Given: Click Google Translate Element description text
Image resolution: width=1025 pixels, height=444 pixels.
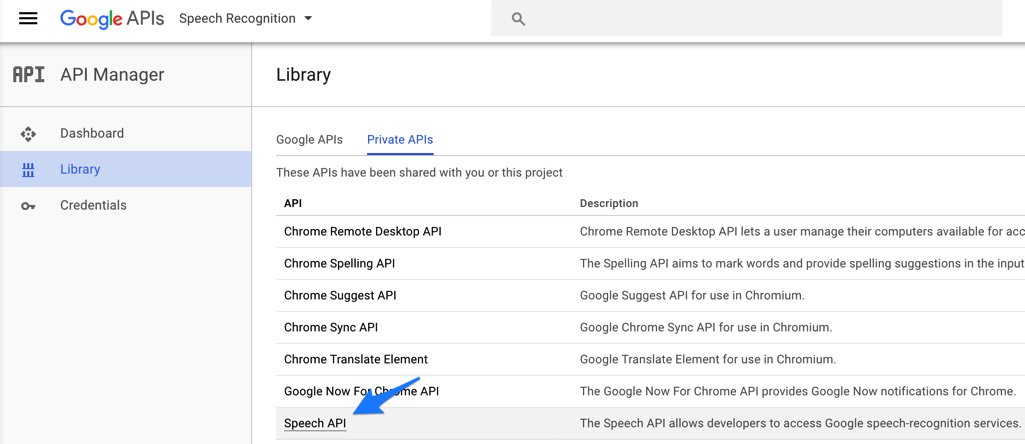Looking at the screenshot, I should [708, 360].
